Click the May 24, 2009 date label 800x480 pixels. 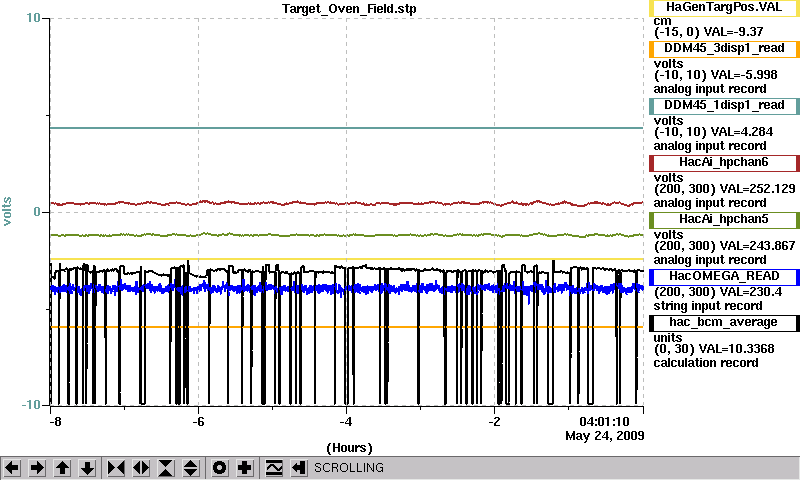605,436
